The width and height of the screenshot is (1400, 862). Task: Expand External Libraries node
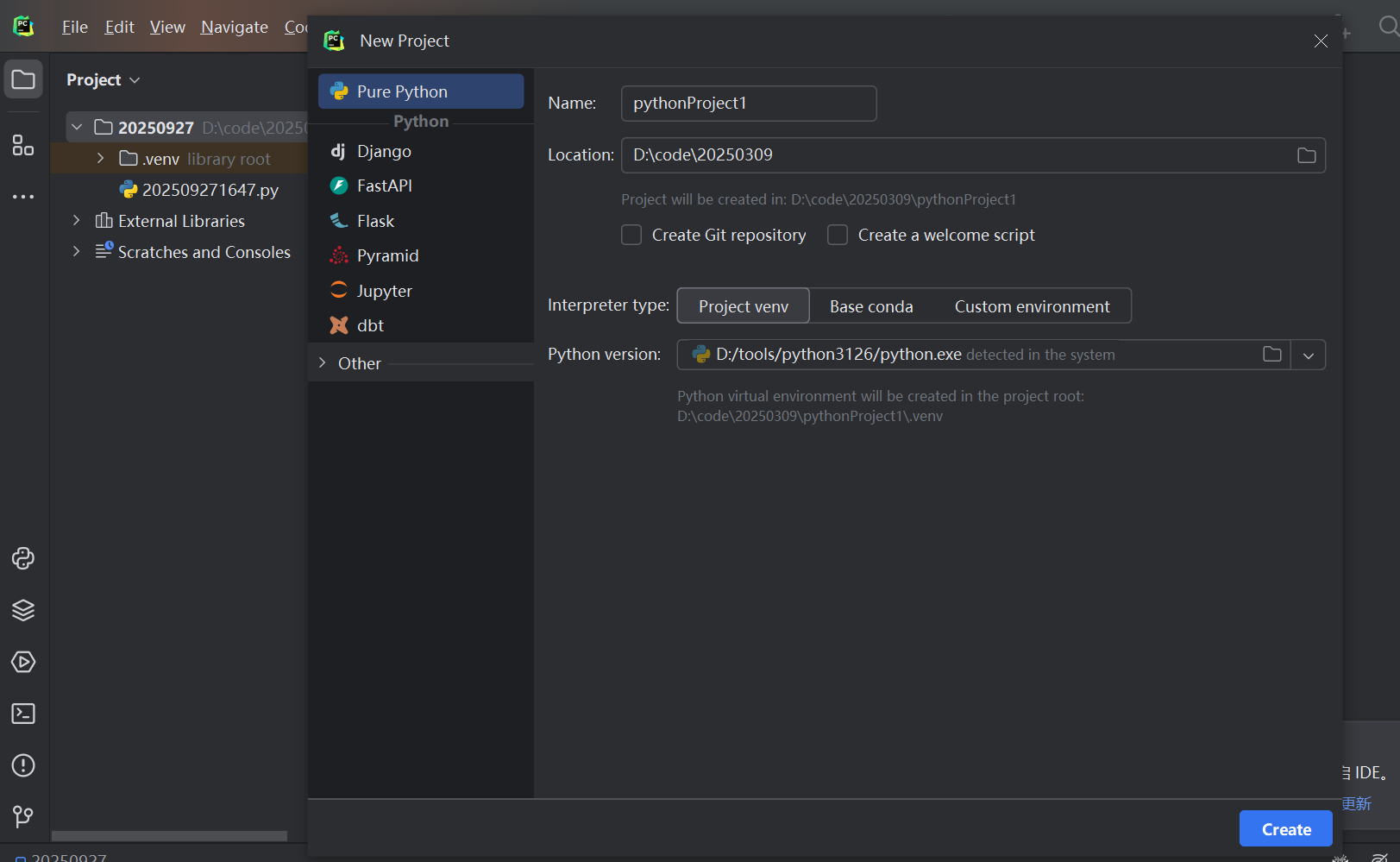(x=77, y=221)
